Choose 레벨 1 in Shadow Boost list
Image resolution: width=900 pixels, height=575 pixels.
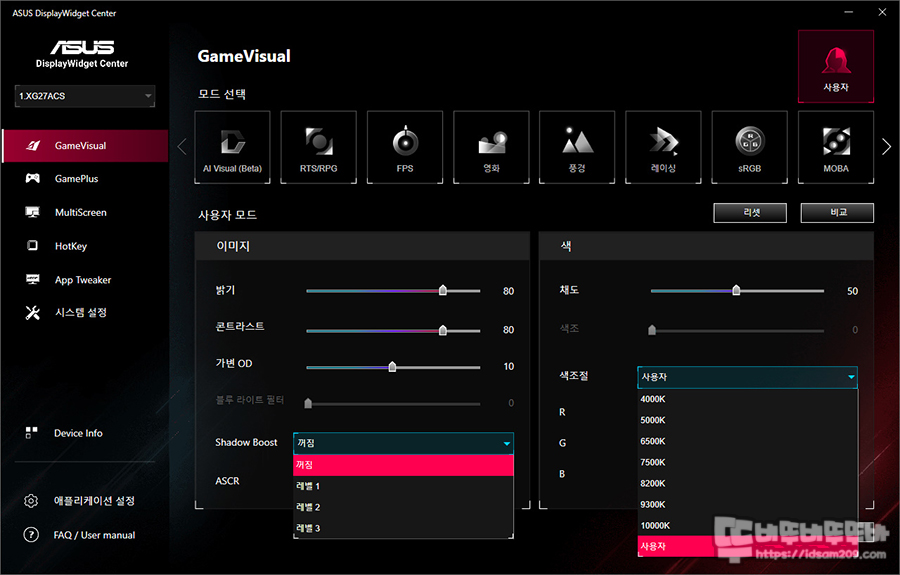(404, 487)
